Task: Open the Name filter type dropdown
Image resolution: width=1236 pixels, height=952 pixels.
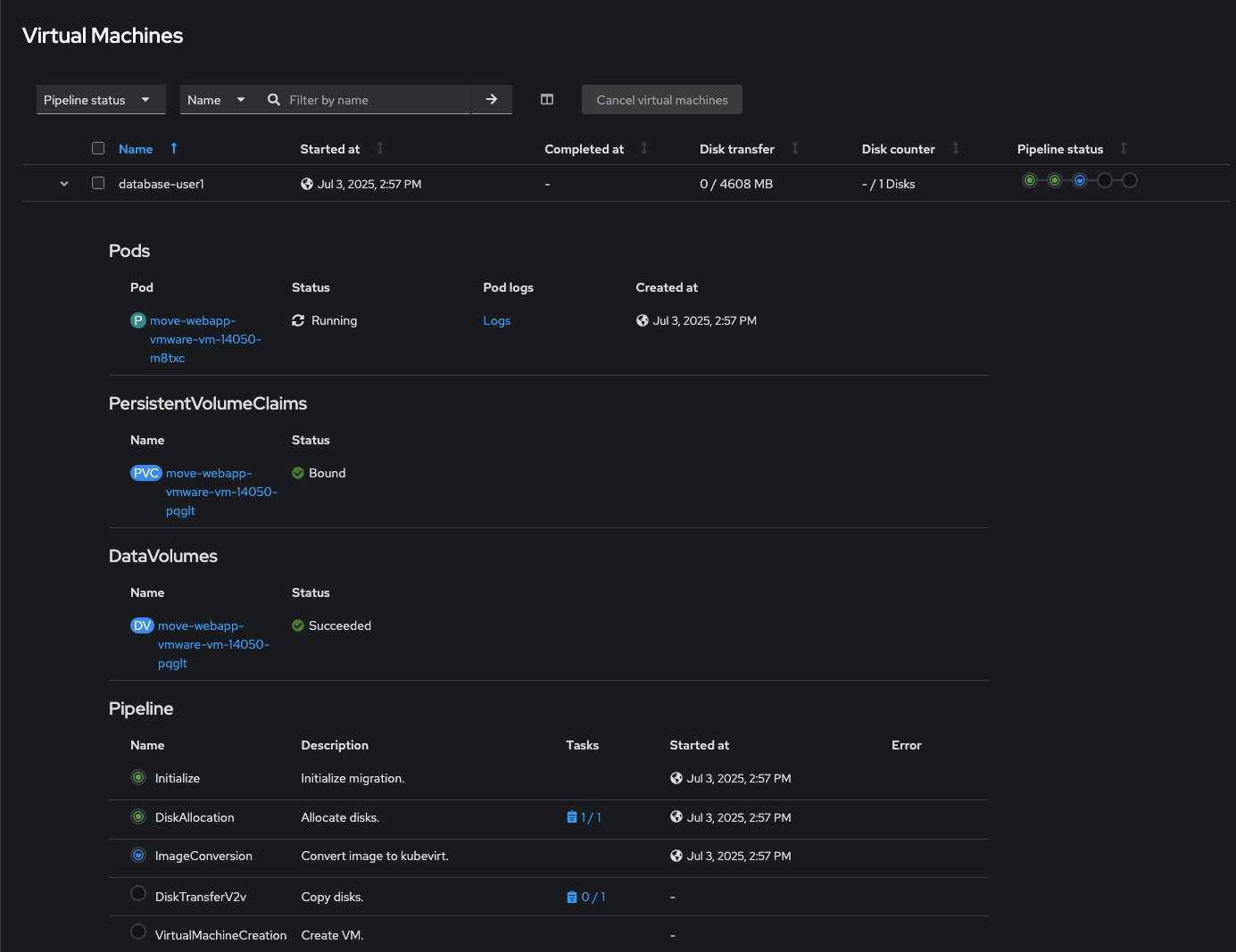Action: coord(217,100)
